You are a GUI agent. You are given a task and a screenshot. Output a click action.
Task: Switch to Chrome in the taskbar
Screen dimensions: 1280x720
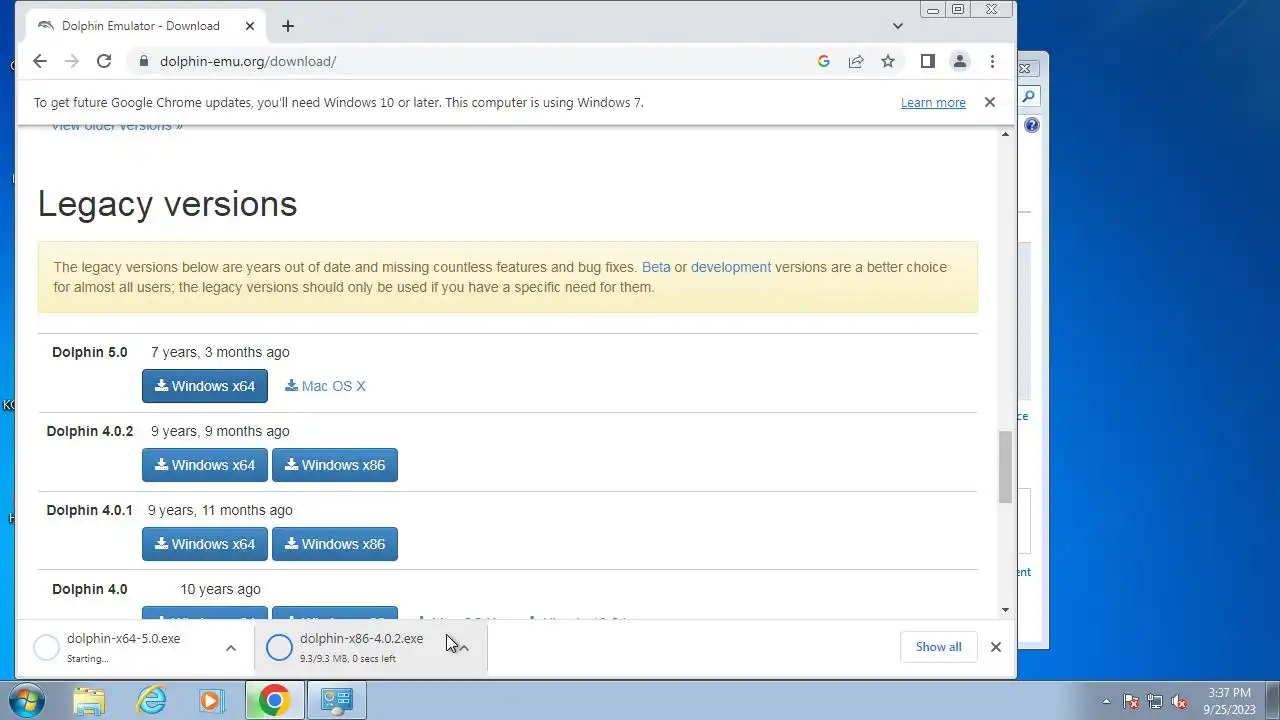(x=274, y=701)
